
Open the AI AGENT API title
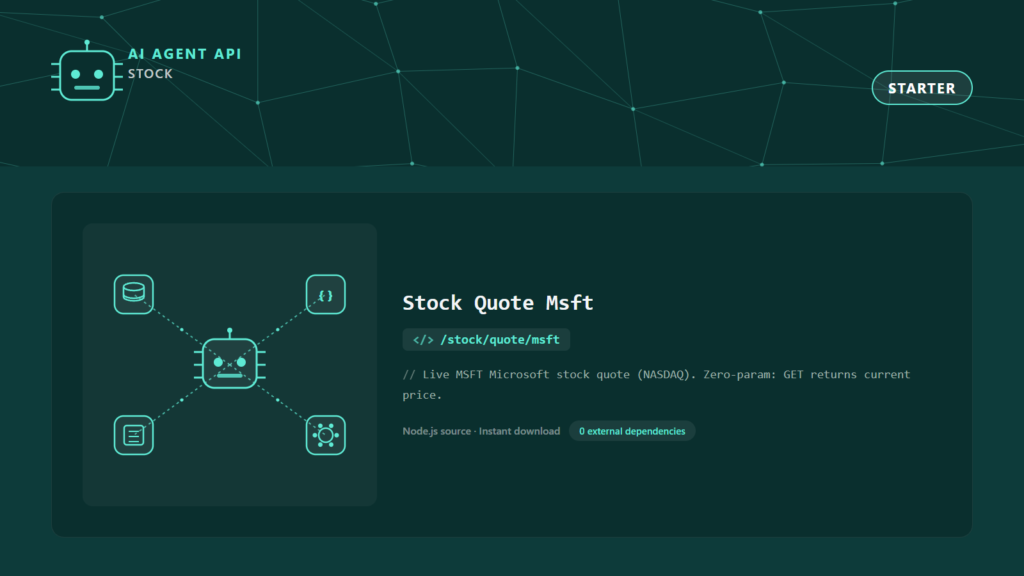(x=185, y=54)
